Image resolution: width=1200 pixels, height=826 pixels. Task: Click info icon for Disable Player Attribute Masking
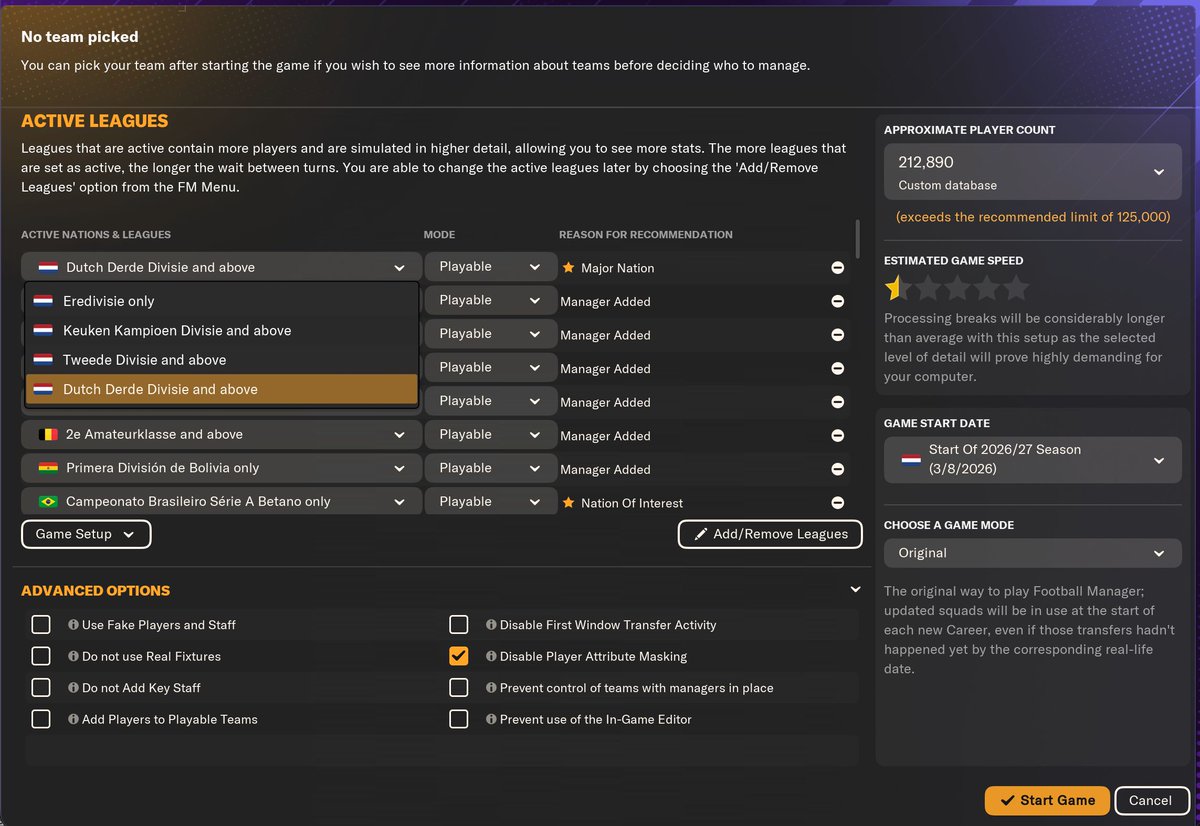click(491, 657)
